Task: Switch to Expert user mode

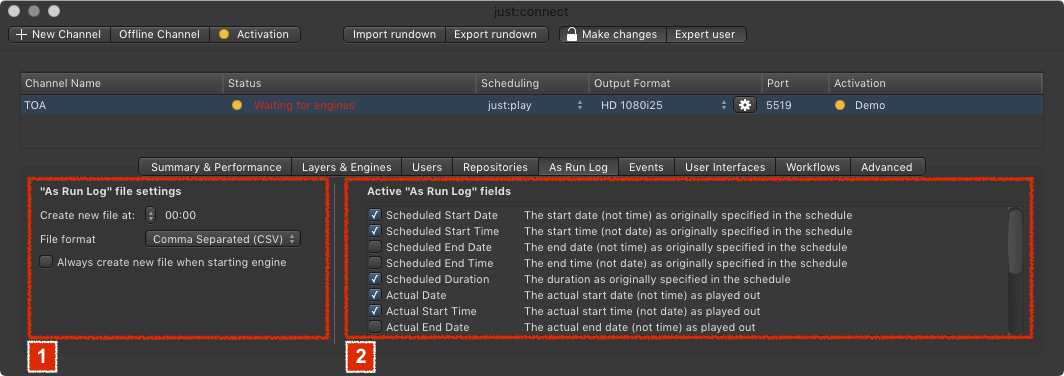Action: pyautogui.click(x=706, y=34)
